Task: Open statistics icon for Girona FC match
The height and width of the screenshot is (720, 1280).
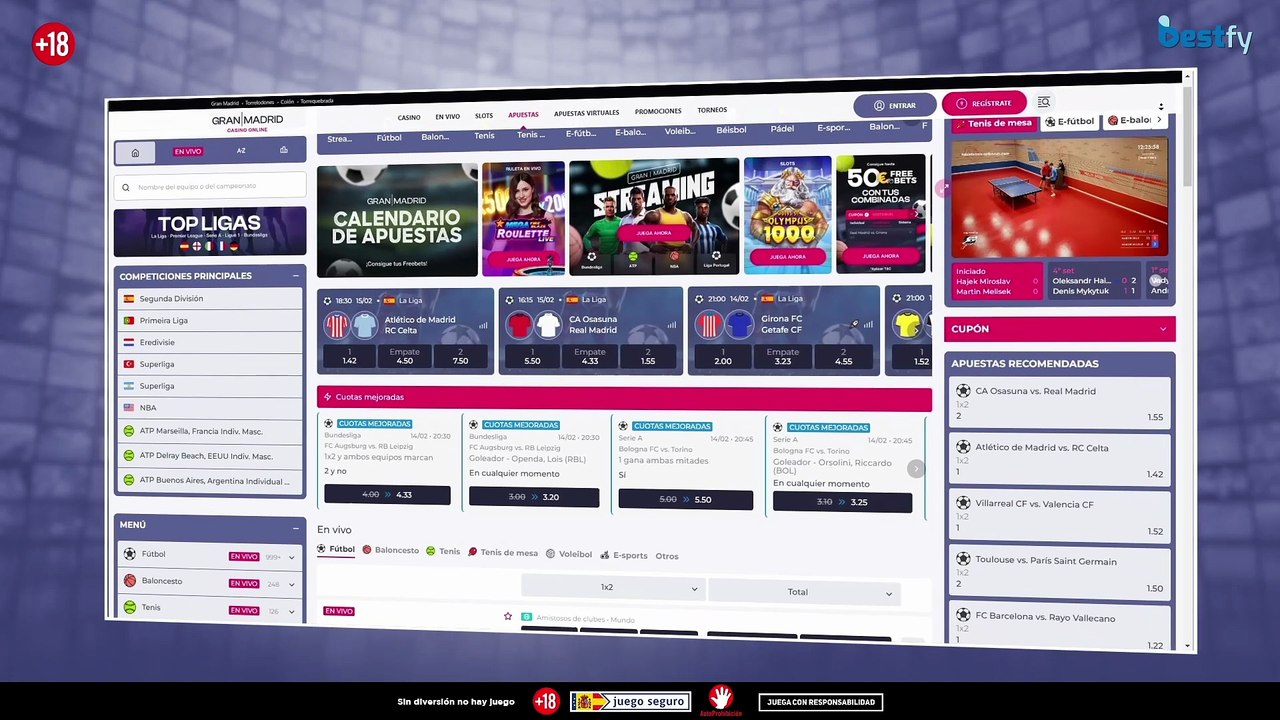Action: [x=867, y=324]
